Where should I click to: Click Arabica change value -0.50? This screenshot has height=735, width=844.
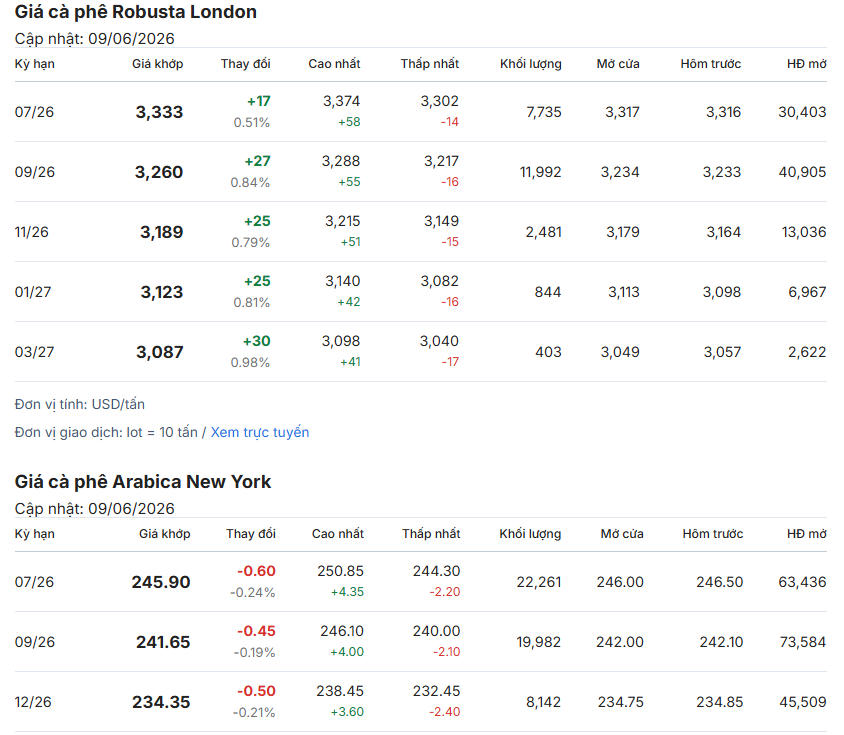(x=256, y=691)
